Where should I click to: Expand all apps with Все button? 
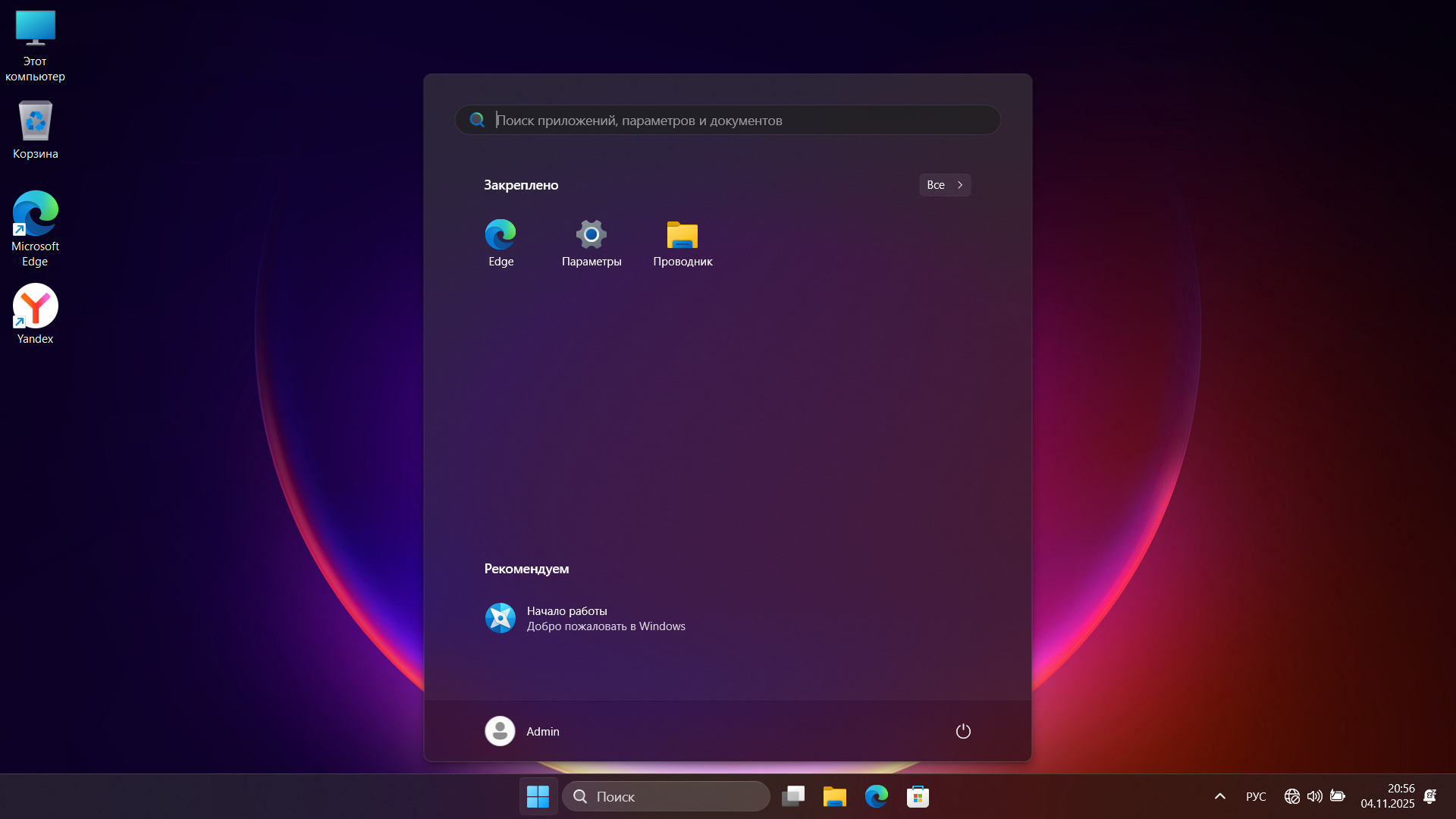[x=944, y=185]
